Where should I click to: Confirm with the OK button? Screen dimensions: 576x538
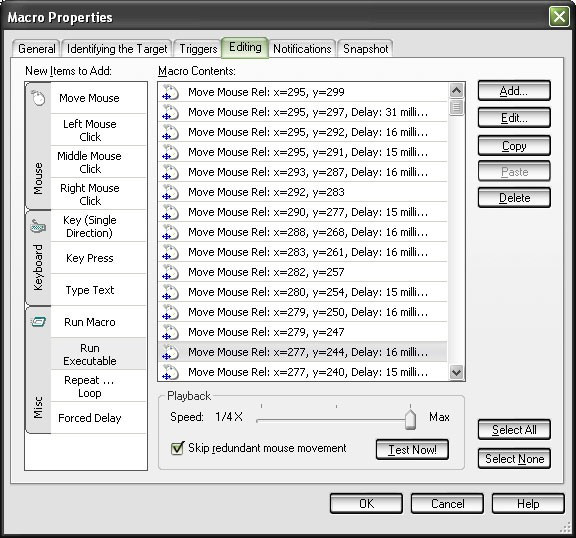[x=366, y=503]
